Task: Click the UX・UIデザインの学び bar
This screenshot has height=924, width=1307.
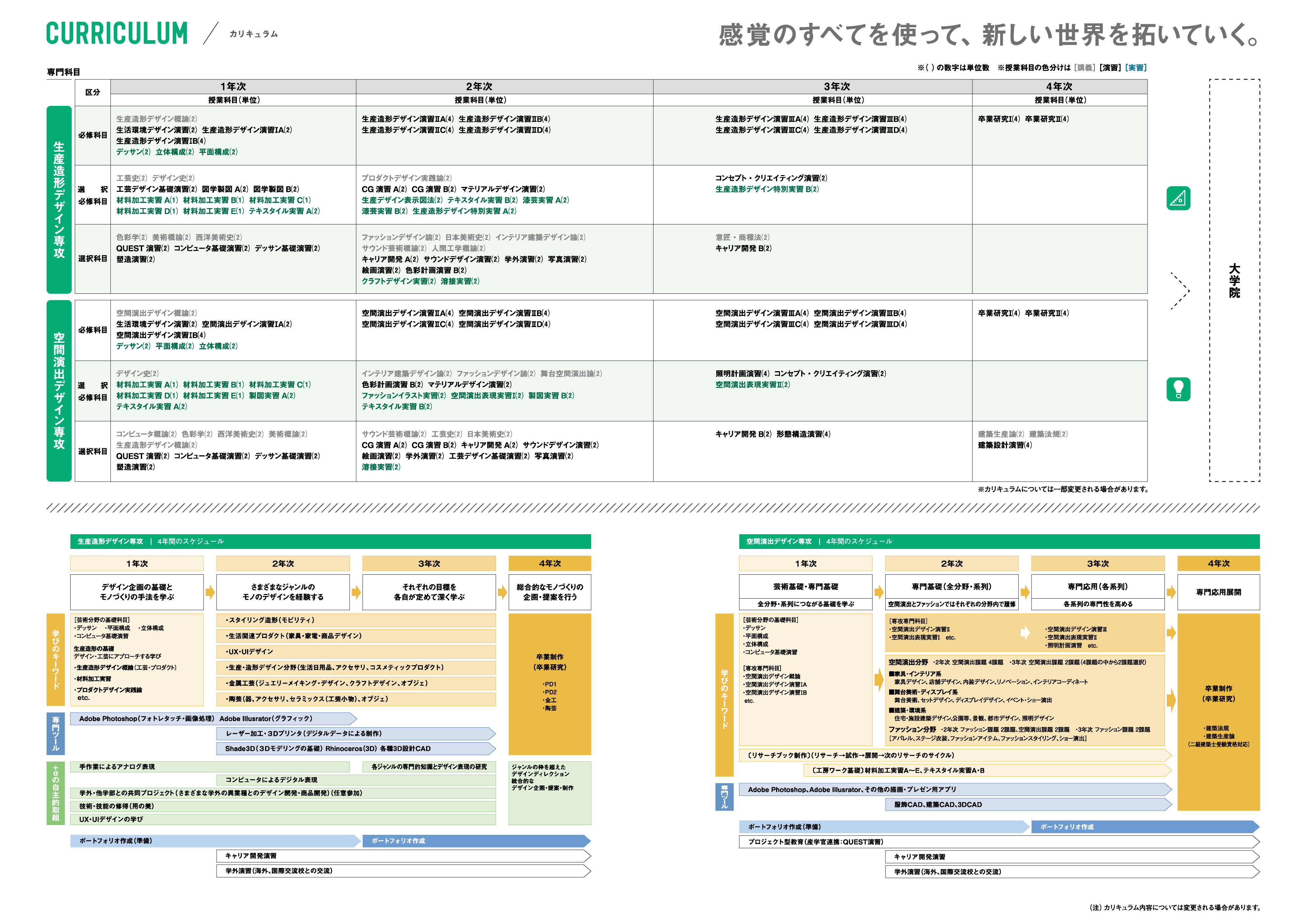Action: pyautogui.click(x=283, y=819)
